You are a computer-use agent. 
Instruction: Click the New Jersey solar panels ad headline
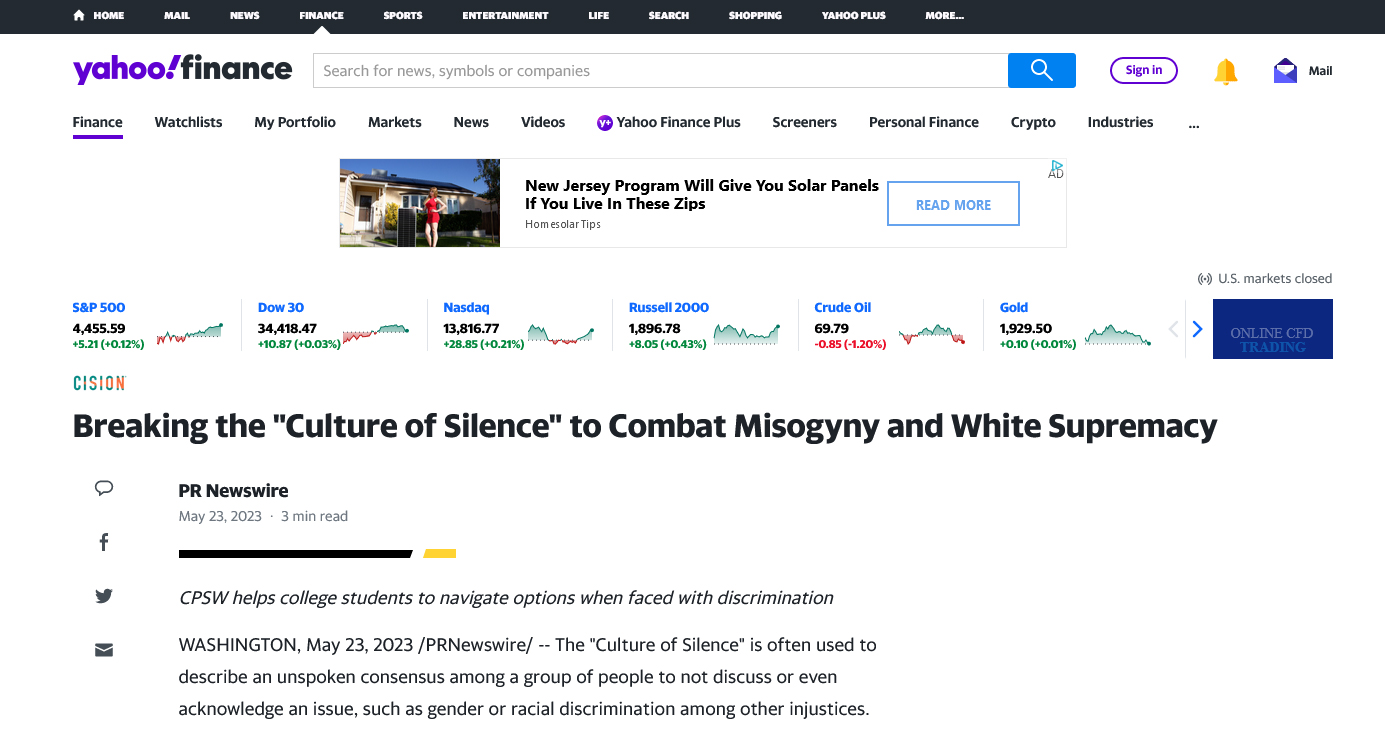tap(702, 195)
